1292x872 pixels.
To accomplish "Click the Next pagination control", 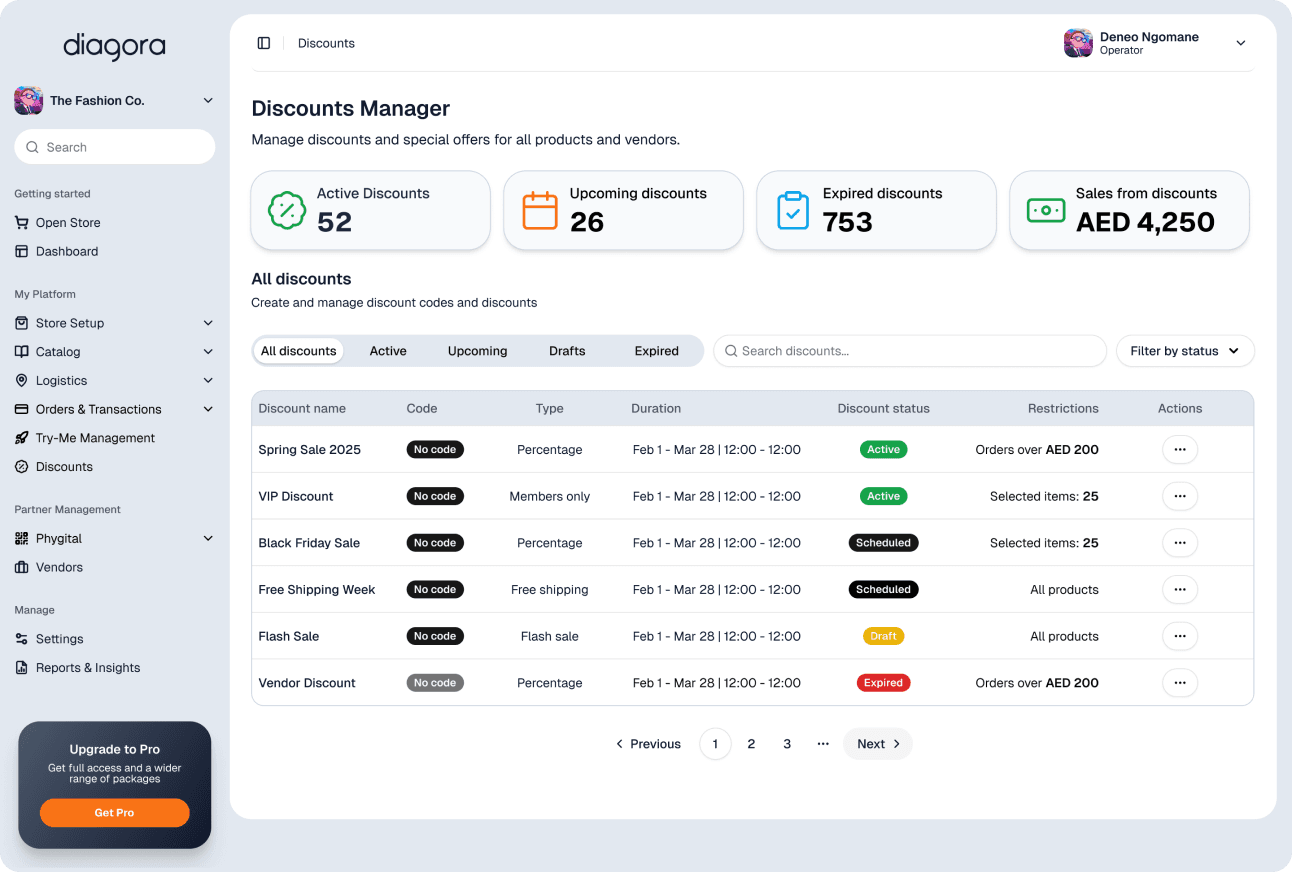I will pos(877,743).
